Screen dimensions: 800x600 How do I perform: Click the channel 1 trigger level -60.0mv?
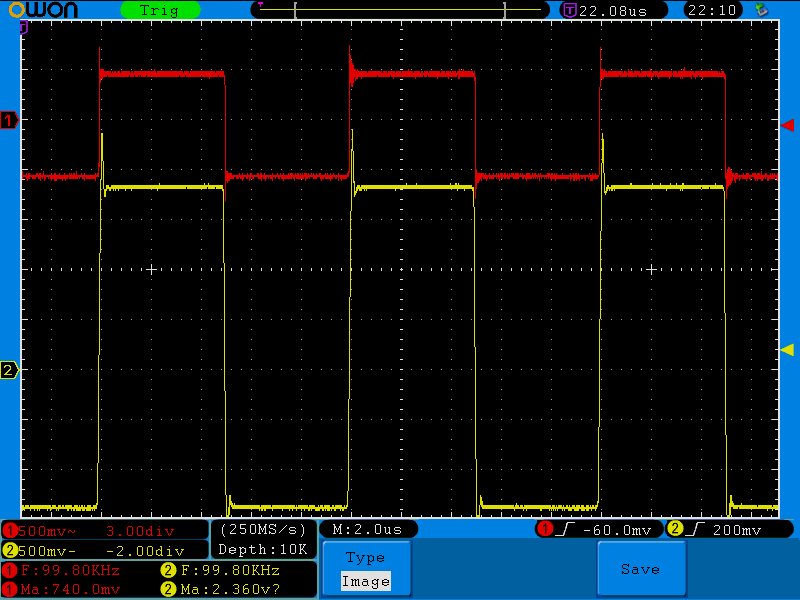point(617,530)
